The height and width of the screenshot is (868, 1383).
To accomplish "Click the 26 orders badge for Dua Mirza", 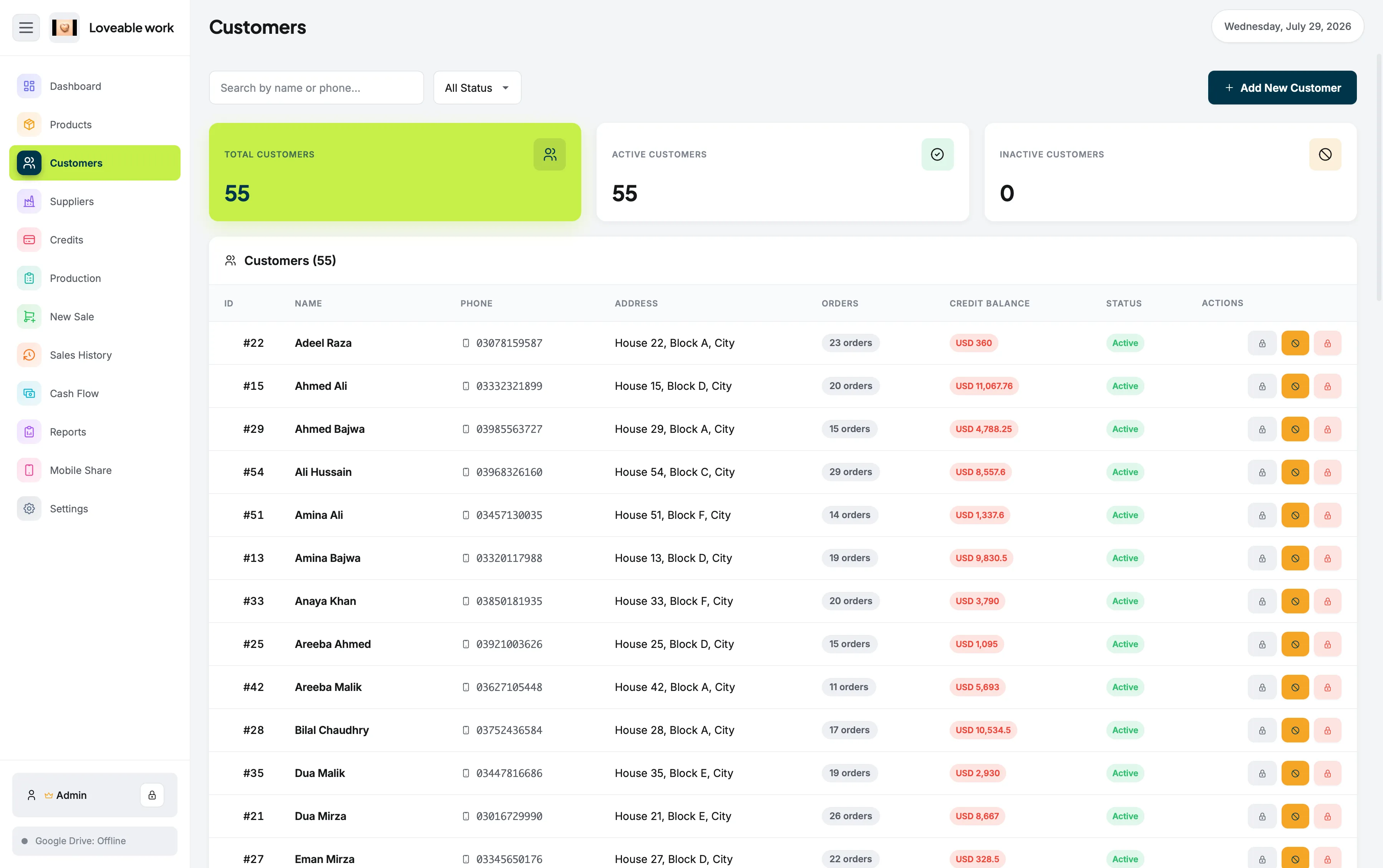I will (x=850, y=816).
